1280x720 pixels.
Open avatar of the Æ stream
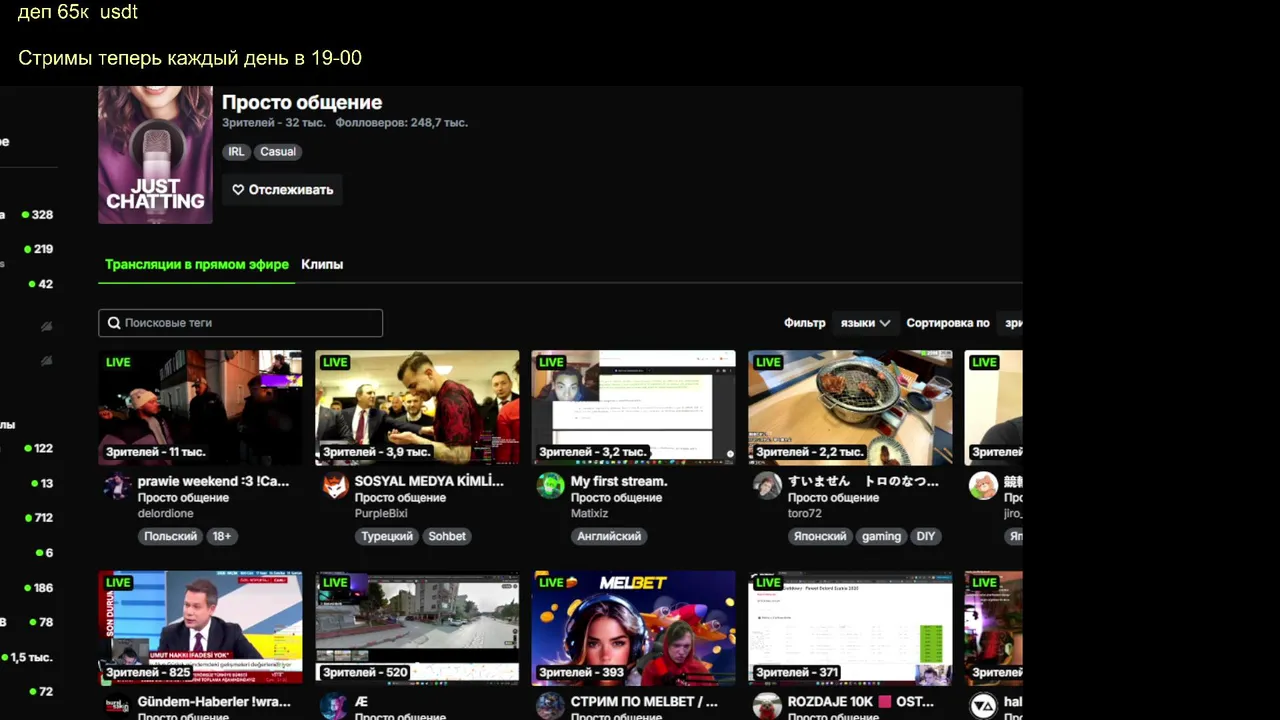click(335, 706)
